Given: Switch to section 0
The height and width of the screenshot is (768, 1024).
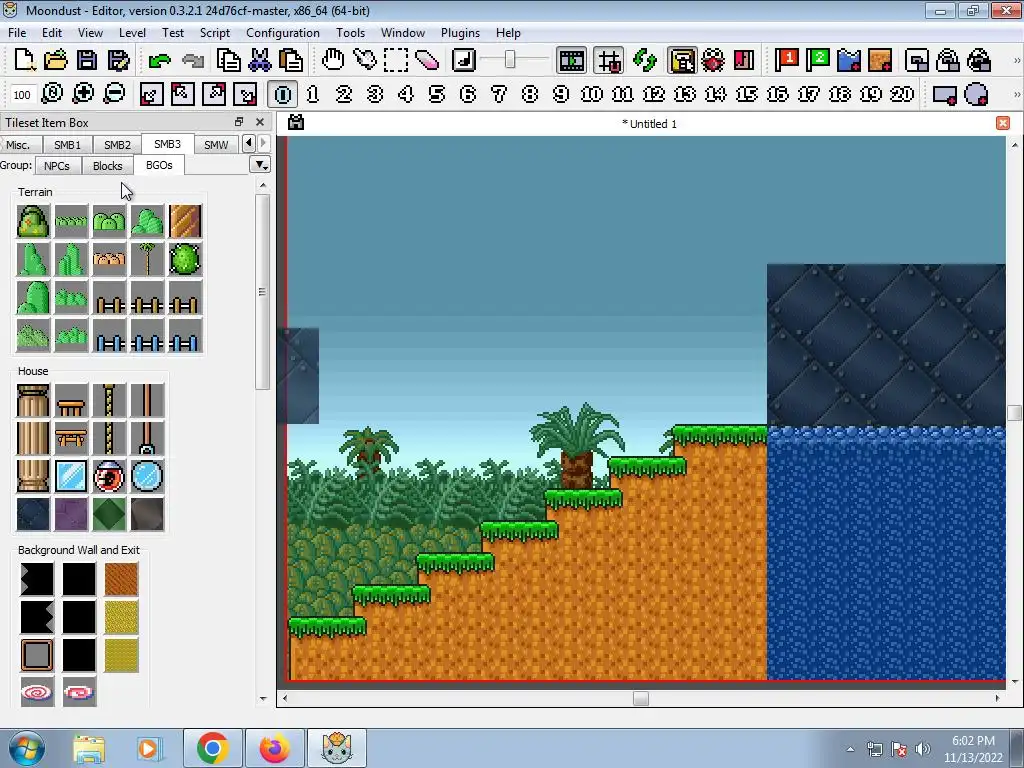Looking at the screenshot, I should tap(282, 94).
